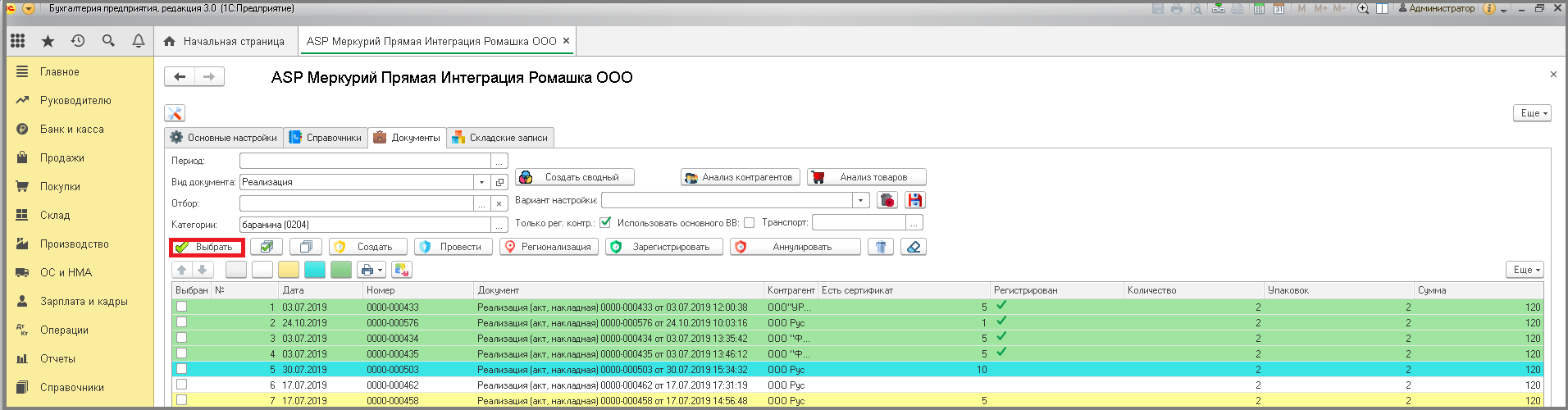This screenshot has height=410, width=1568.
Task: Check the row 0000-000433 checkbox
Action: pyautogui.click(x=181, y=307)
